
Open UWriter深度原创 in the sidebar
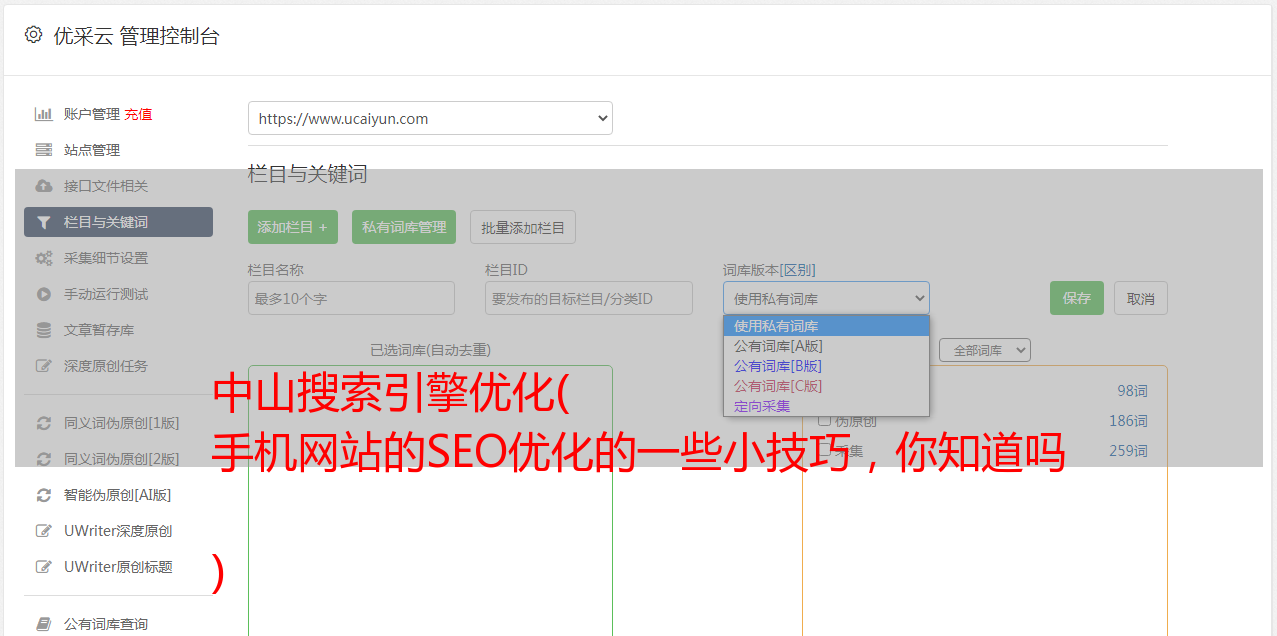118,531
